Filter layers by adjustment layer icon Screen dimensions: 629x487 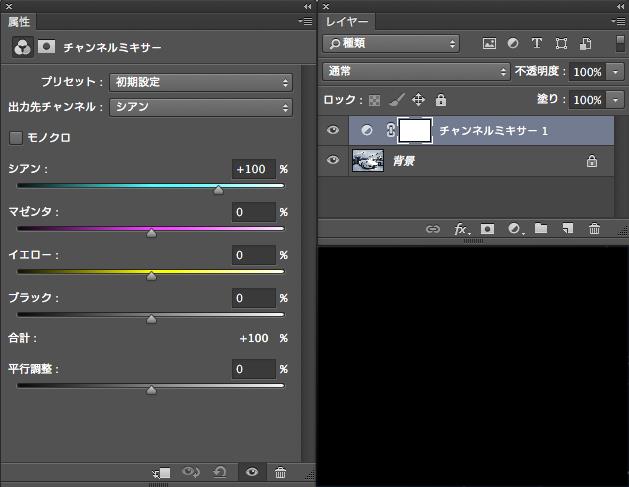point(513,43)
